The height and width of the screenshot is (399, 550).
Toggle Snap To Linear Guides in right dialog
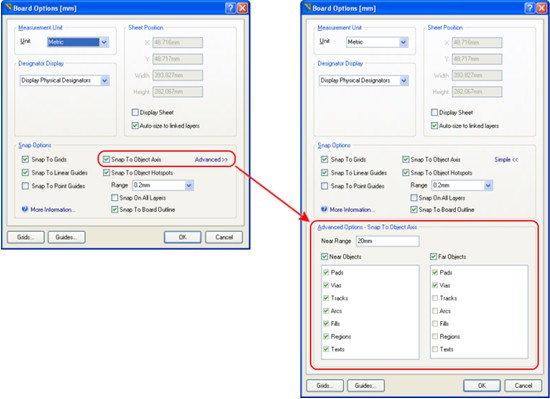point(324,173)
